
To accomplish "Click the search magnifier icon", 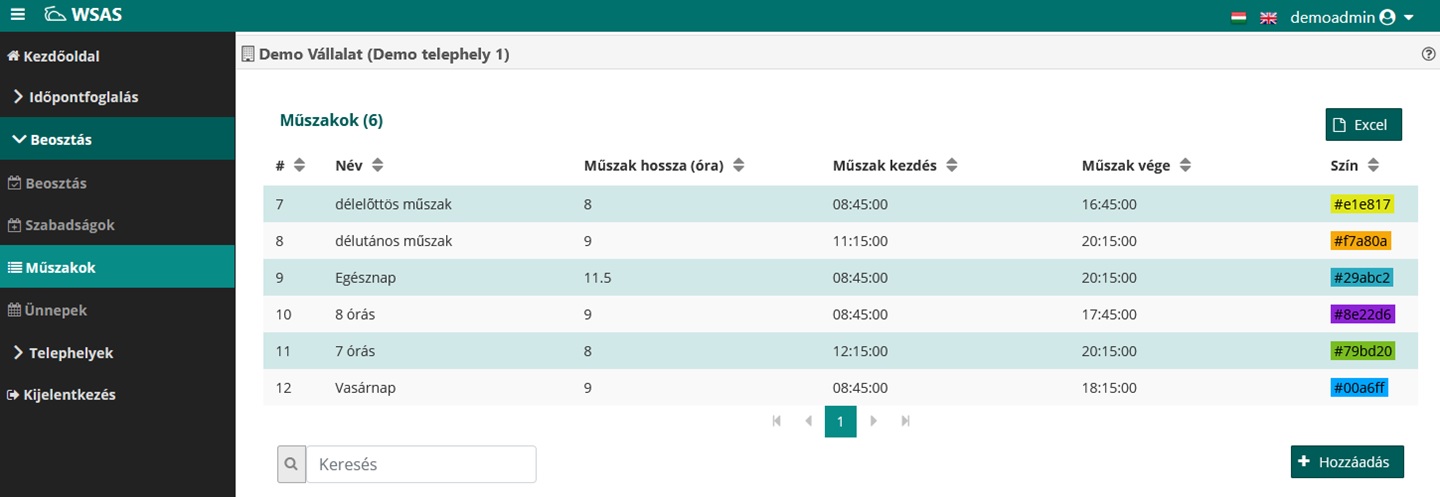I will pyautogui.click(x=291, y=464).
